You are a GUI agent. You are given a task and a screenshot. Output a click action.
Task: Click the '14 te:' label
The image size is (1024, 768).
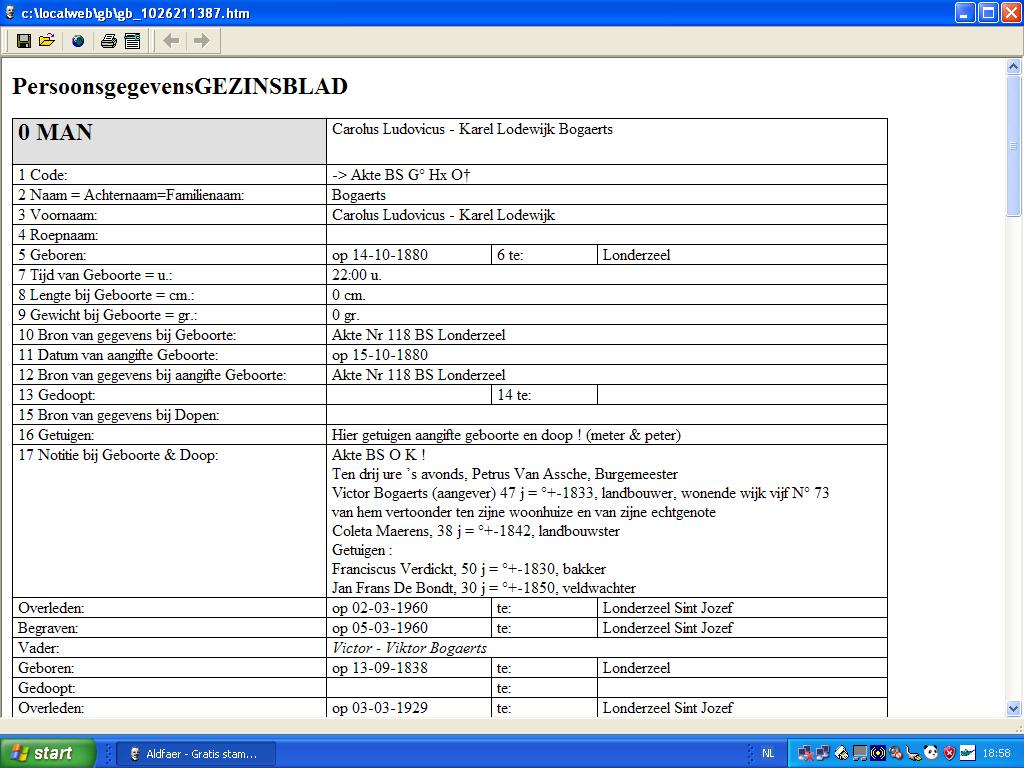click(x=514, y=395)
